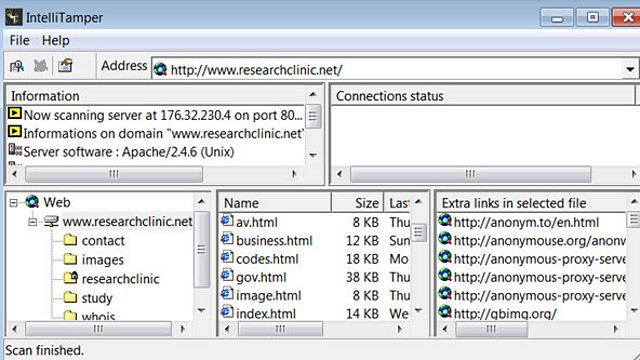Click Extra links in selected file header
The width and height of the screenshot is (640, 360).
click(x=532, y=203)
